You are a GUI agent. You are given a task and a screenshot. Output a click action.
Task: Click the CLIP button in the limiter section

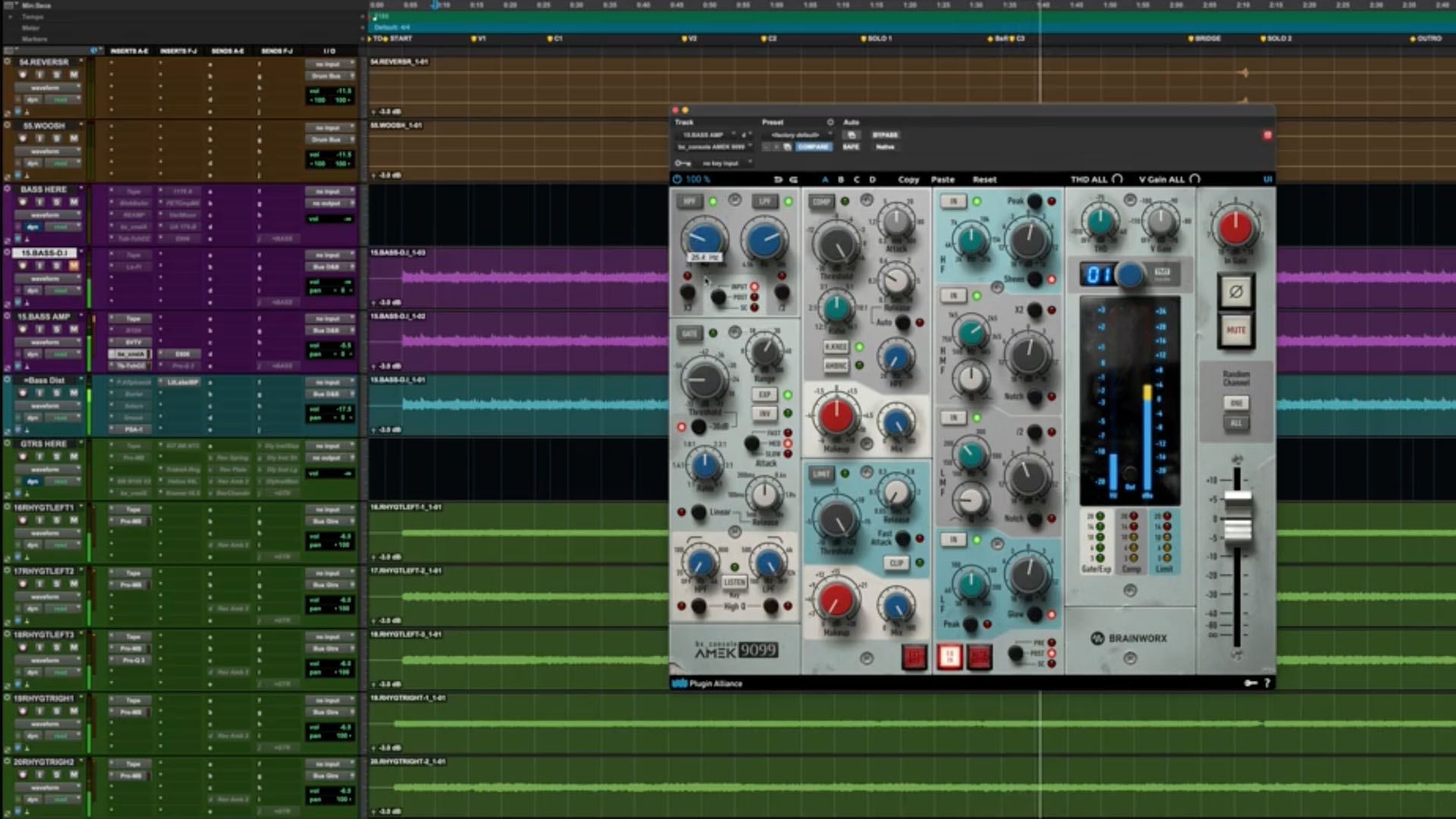pos(897,563)
